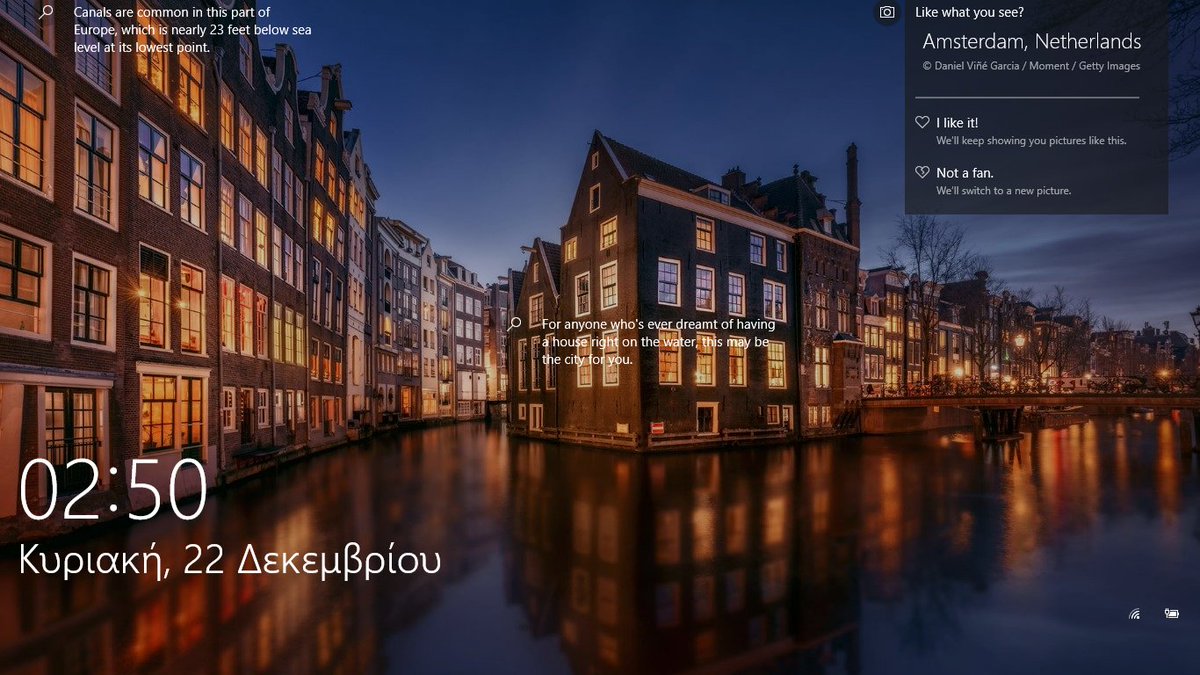This screenshot has width=1200, height=675.
Task: Click the broken heart icon for 'Not a fan.'
Action: click(x=921, y=171)
